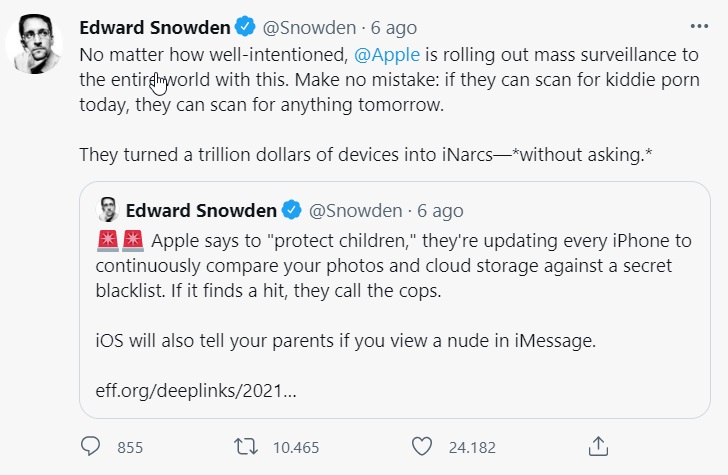728x475 pixels.
Task: Click the verified badge on main tweet
Action: pyautogui.click(x=244, y=27)
